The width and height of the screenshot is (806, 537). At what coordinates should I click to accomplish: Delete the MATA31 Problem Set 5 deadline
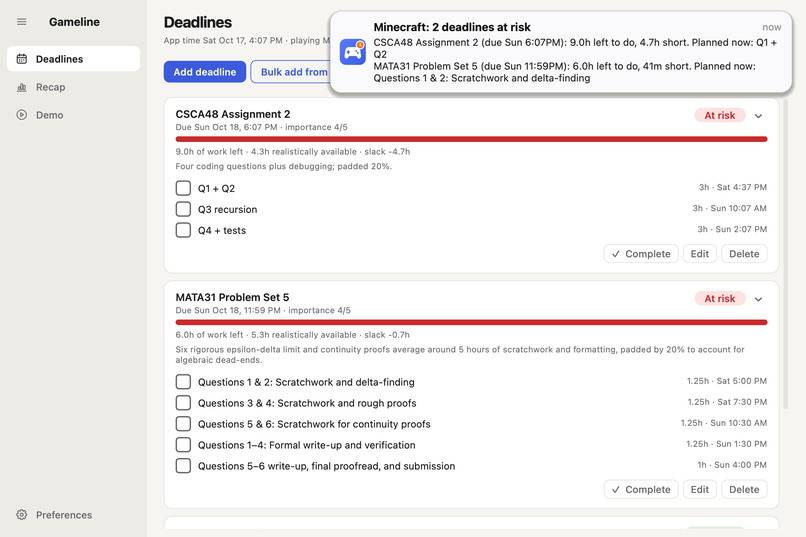pyautogui.click(x=744, y=490)
